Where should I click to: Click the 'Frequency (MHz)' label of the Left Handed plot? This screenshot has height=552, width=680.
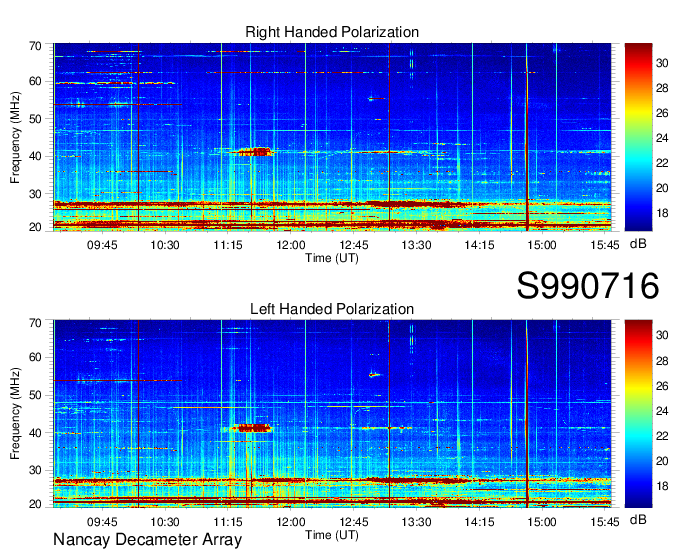click(15, 414)
